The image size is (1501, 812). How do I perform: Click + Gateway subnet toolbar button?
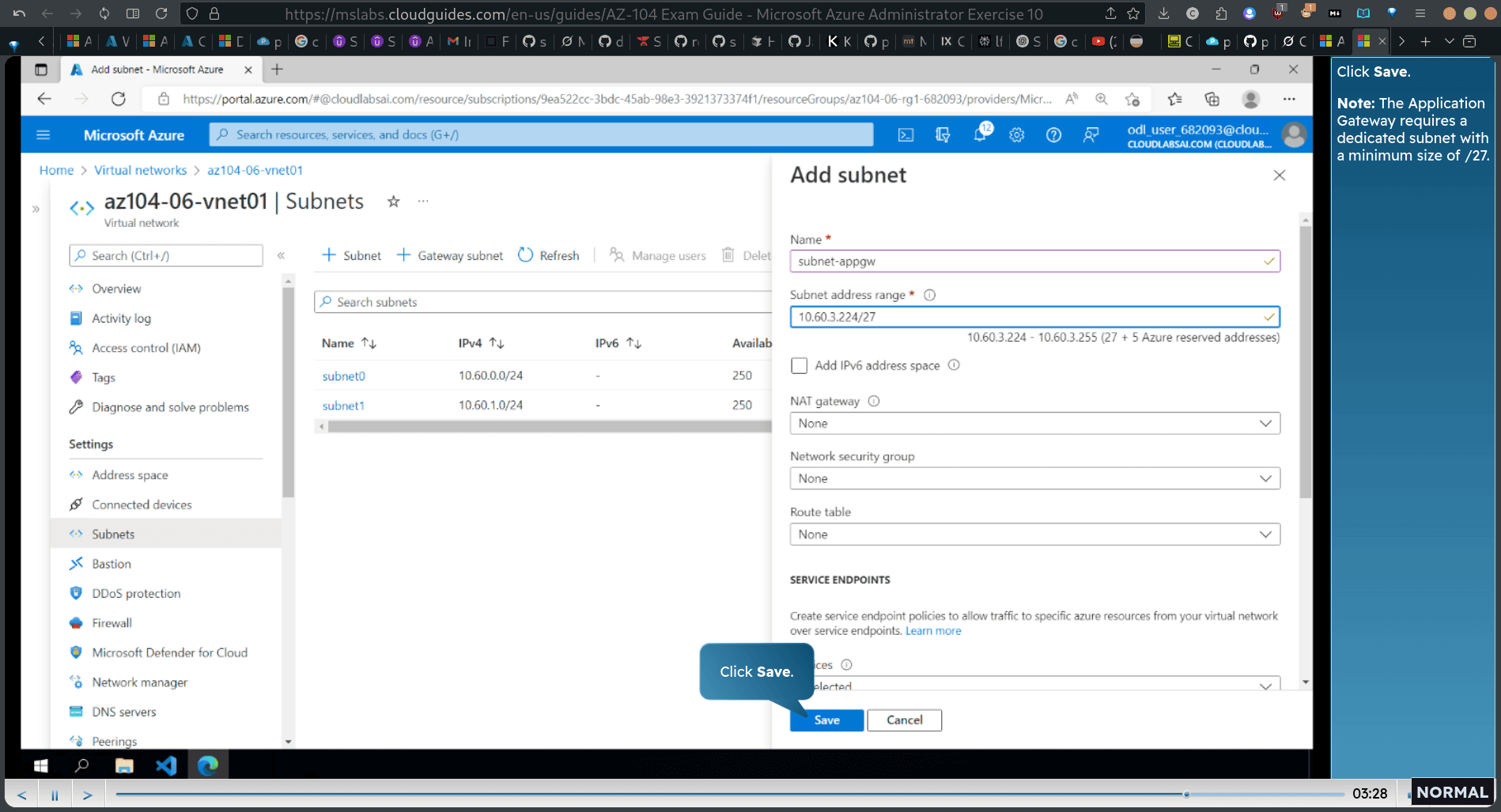[x=449, y=255]
